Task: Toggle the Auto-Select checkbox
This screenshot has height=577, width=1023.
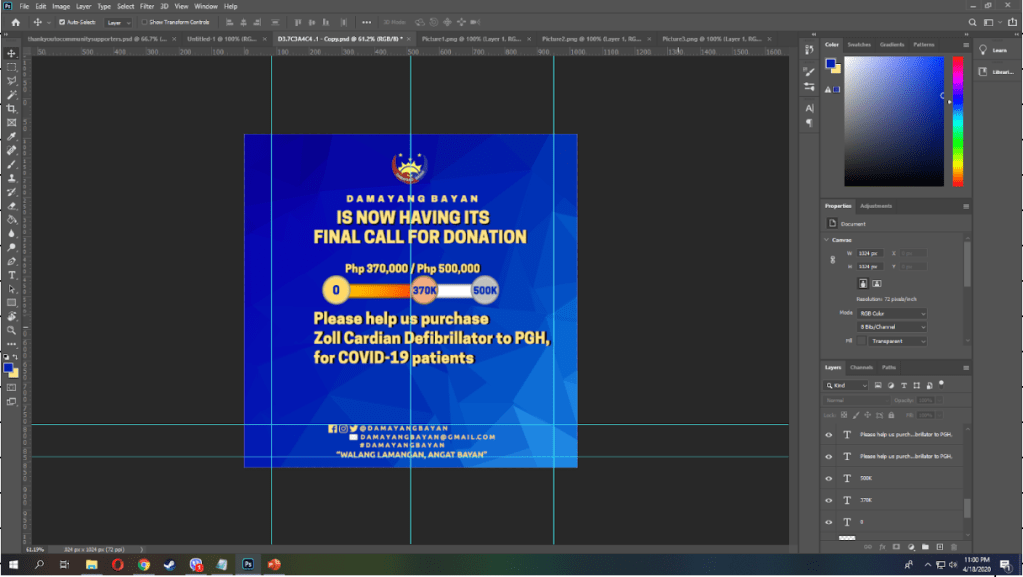Action: coord(62,22)
